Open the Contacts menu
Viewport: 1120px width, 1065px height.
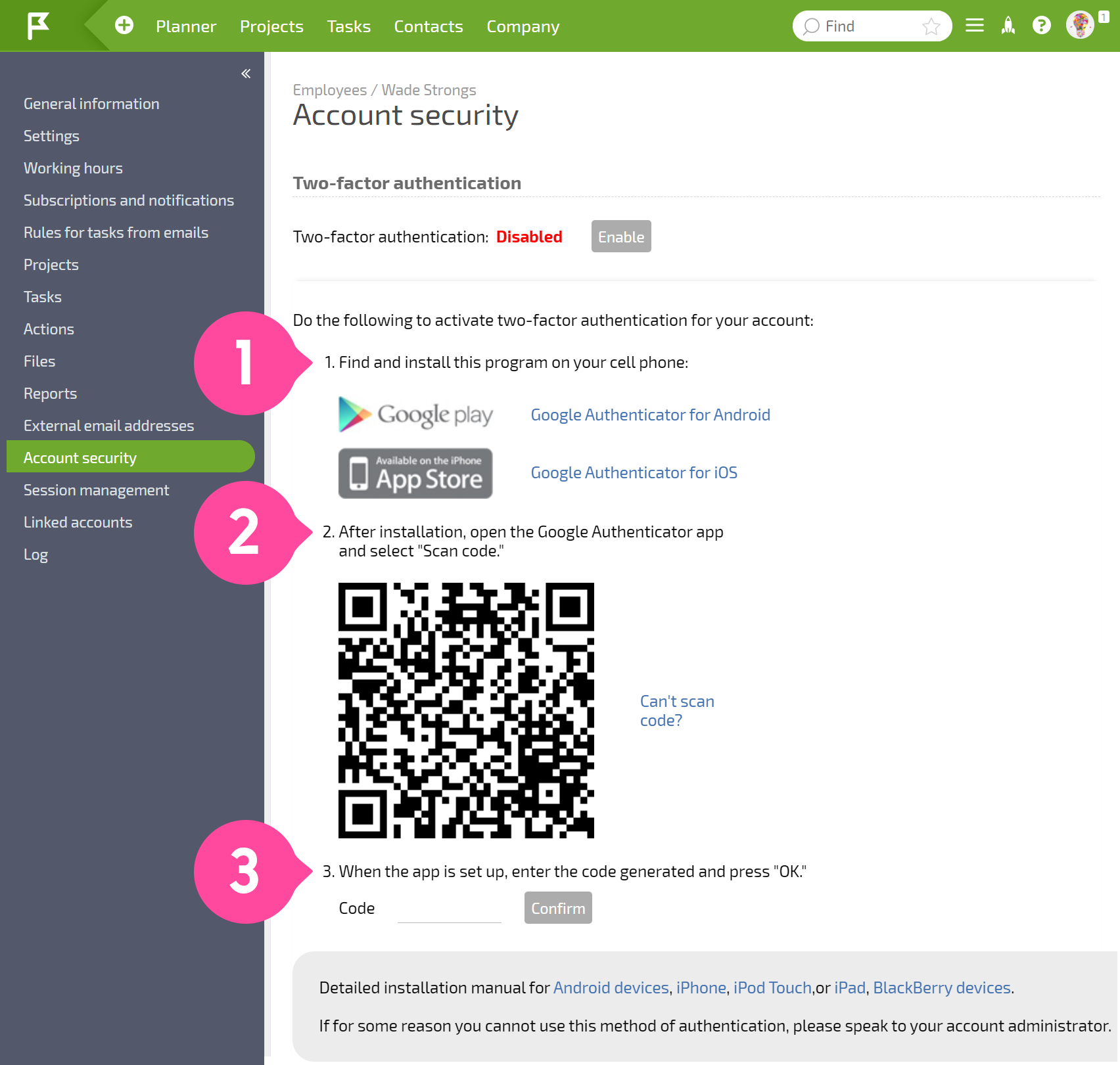coord(429,26)
